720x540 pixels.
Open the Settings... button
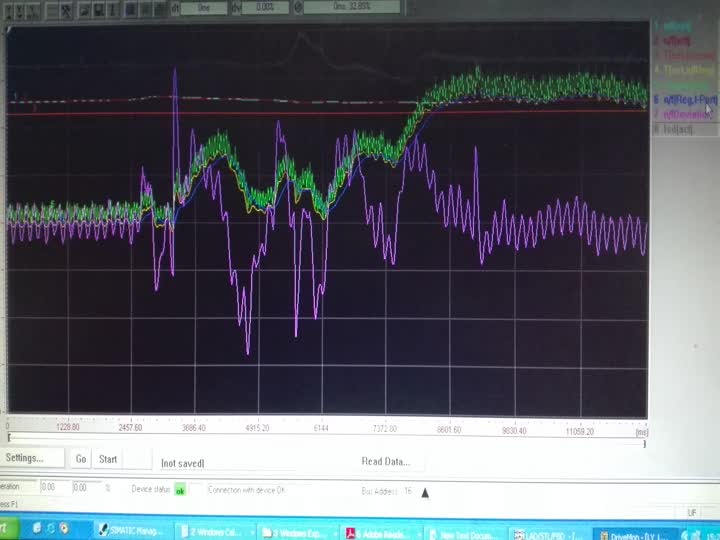(31, 458)
